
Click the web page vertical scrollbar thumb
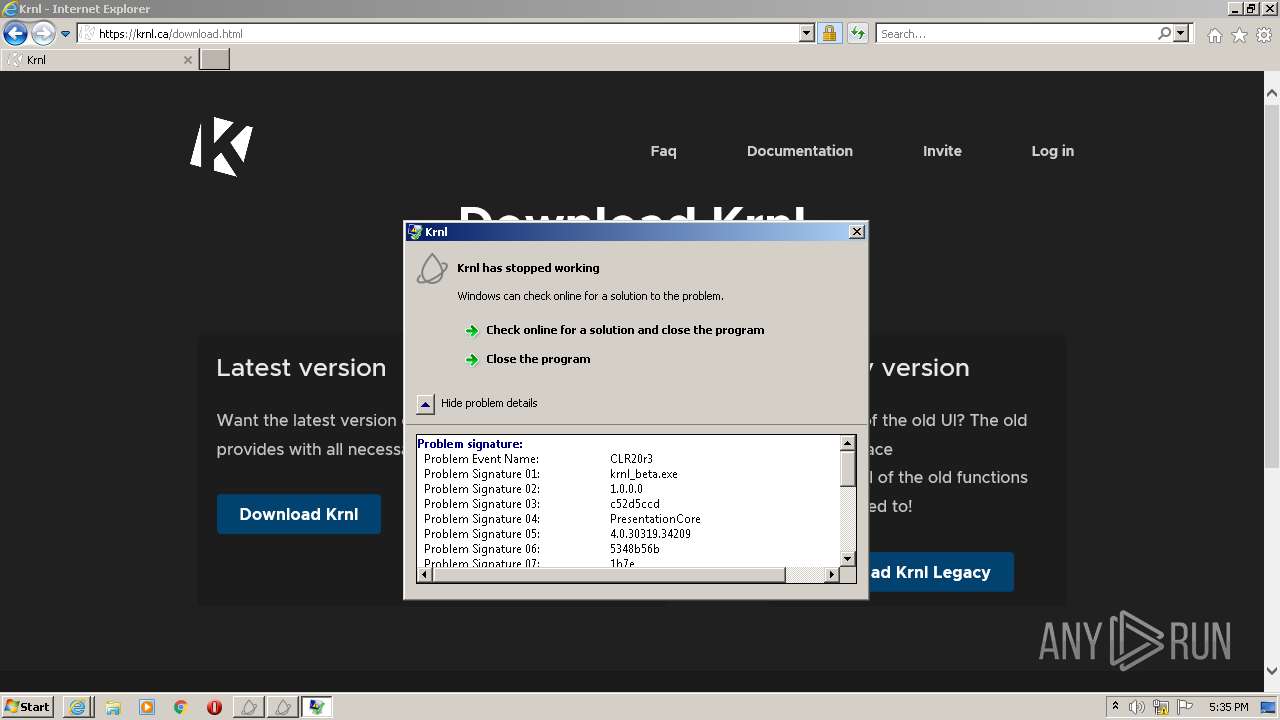pyautogui.click(x=1272, y=286)
